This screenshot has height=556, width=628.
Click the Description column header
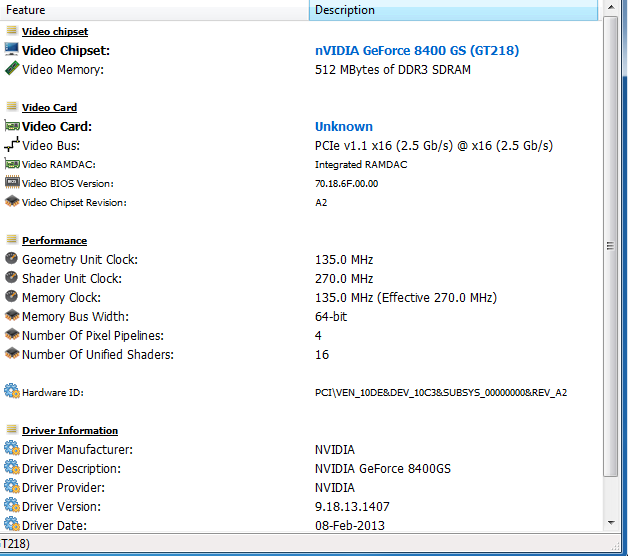(453, 10)
